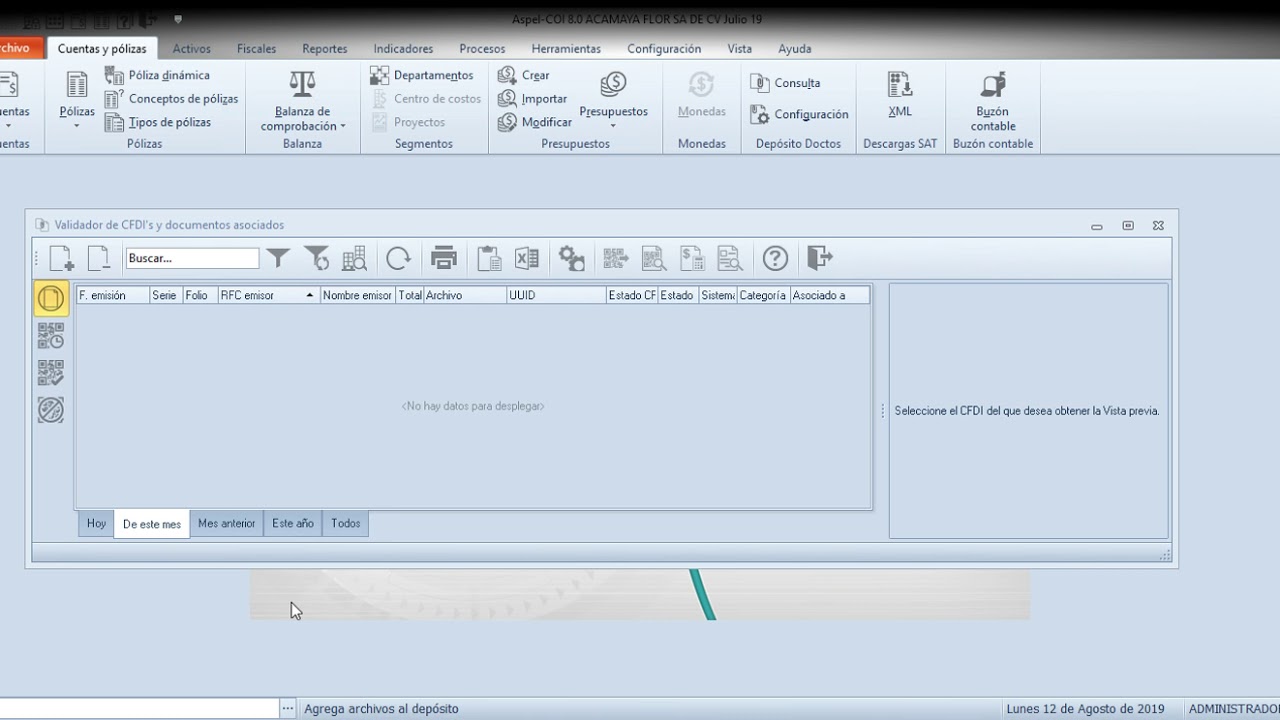Viewport: 1280px width, 720px height.
Task: Click the preview pane splitter handle
Action: pos(882,411)
